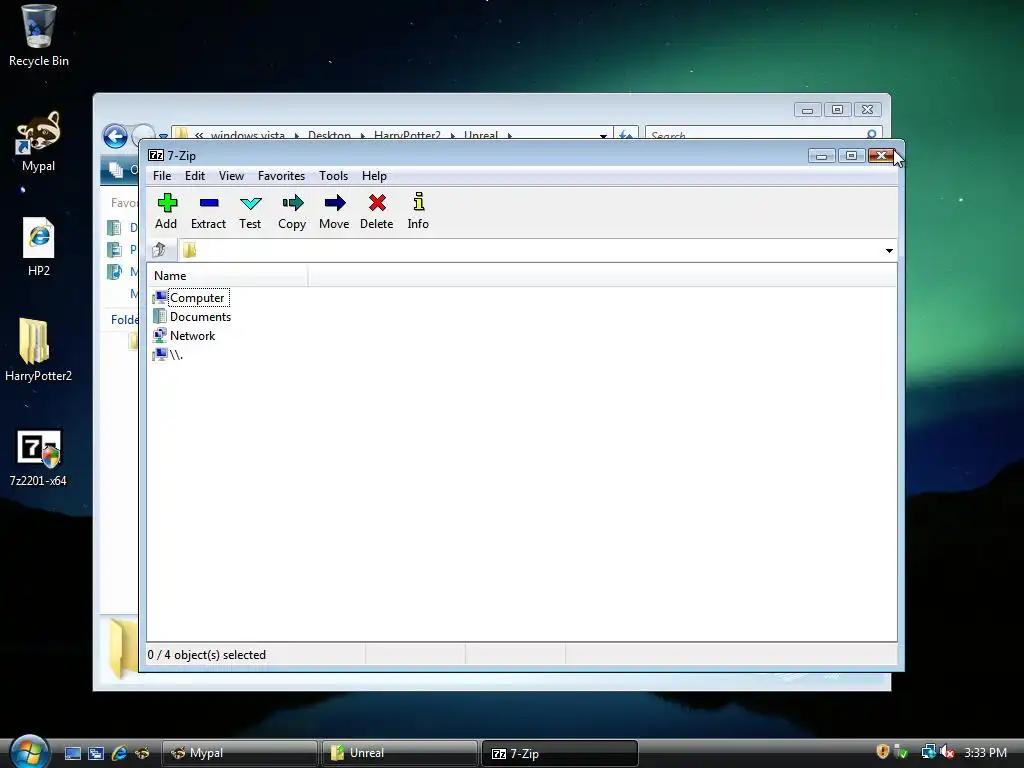The width and height of the screenshot is (1024, 768).
Task: Open the Favorites menu
Action: click(x=281, y=176)
